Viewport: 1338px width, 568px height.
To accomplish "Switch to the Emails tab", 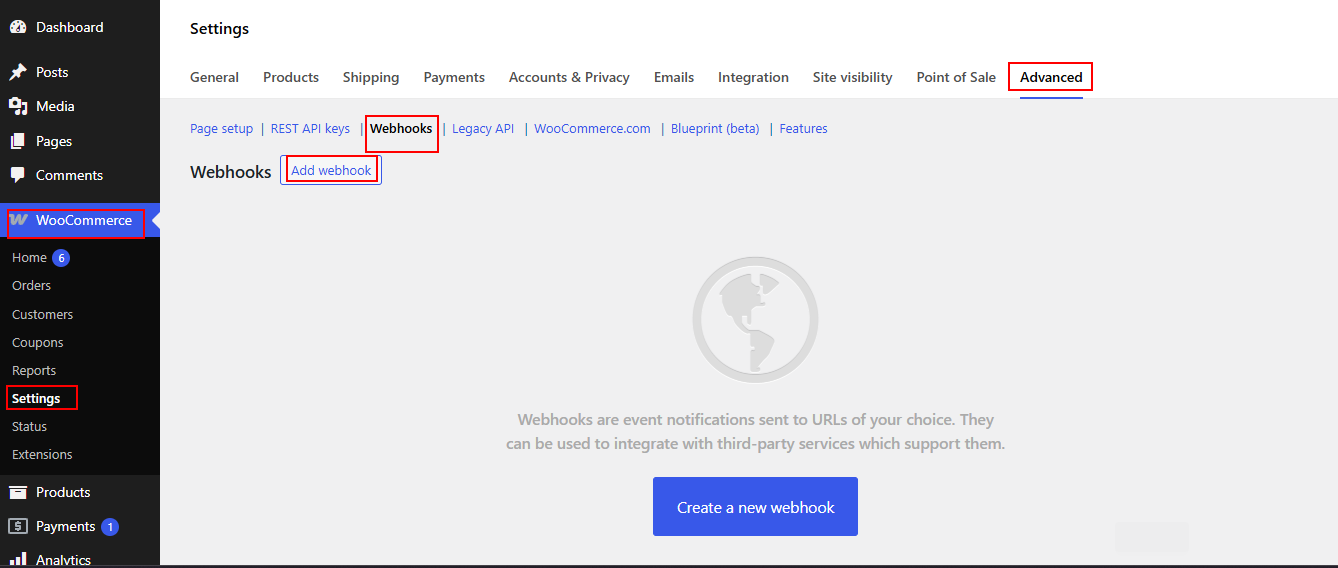I will tap(674, 77).
